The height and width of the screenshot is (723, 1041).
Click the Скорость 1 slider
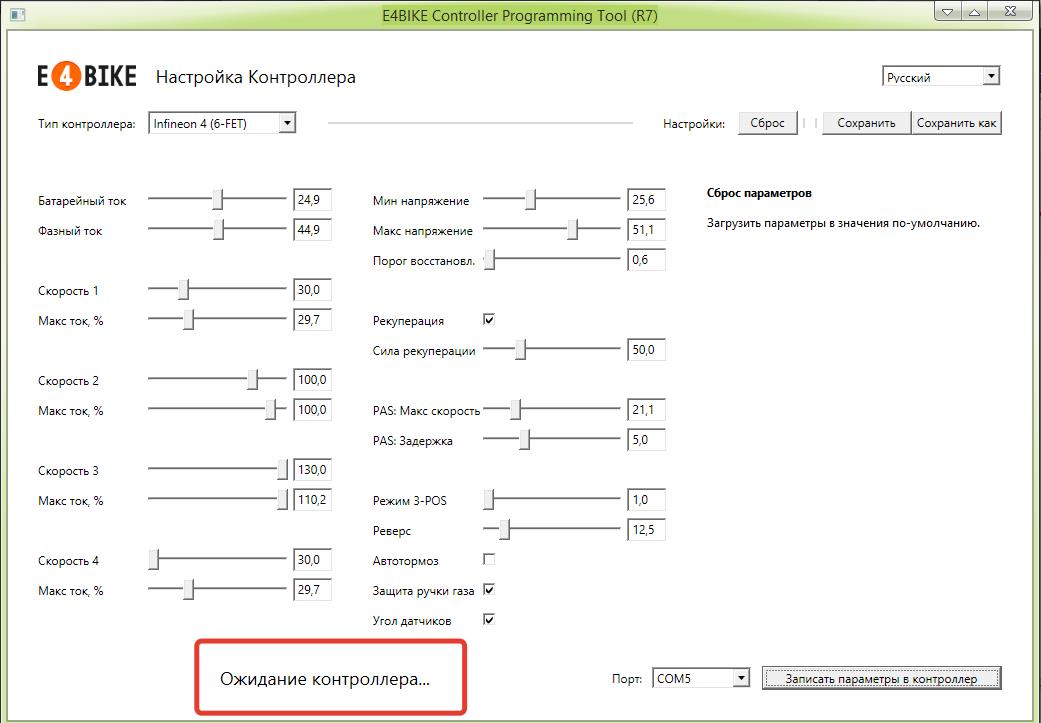(x=217, y=289)
